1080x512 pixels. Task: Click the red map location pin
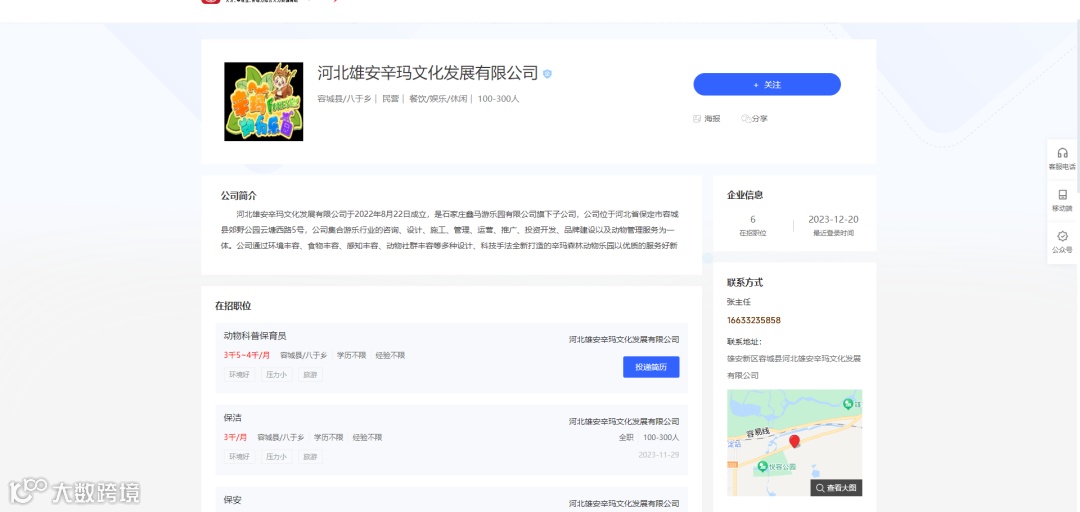[x=794, y=441]
